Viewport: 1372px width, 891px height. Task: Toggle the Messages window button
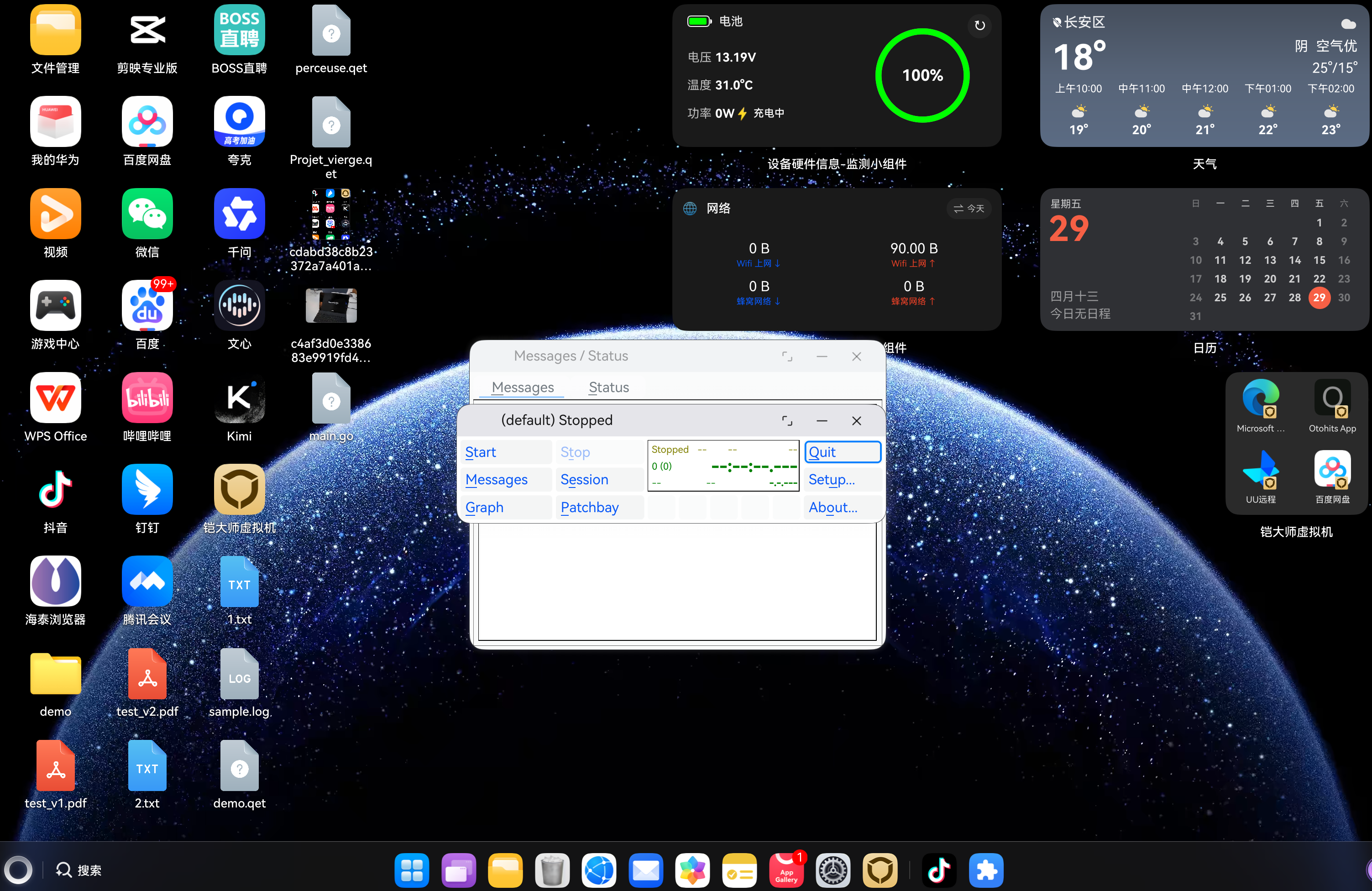coord(507,479)
